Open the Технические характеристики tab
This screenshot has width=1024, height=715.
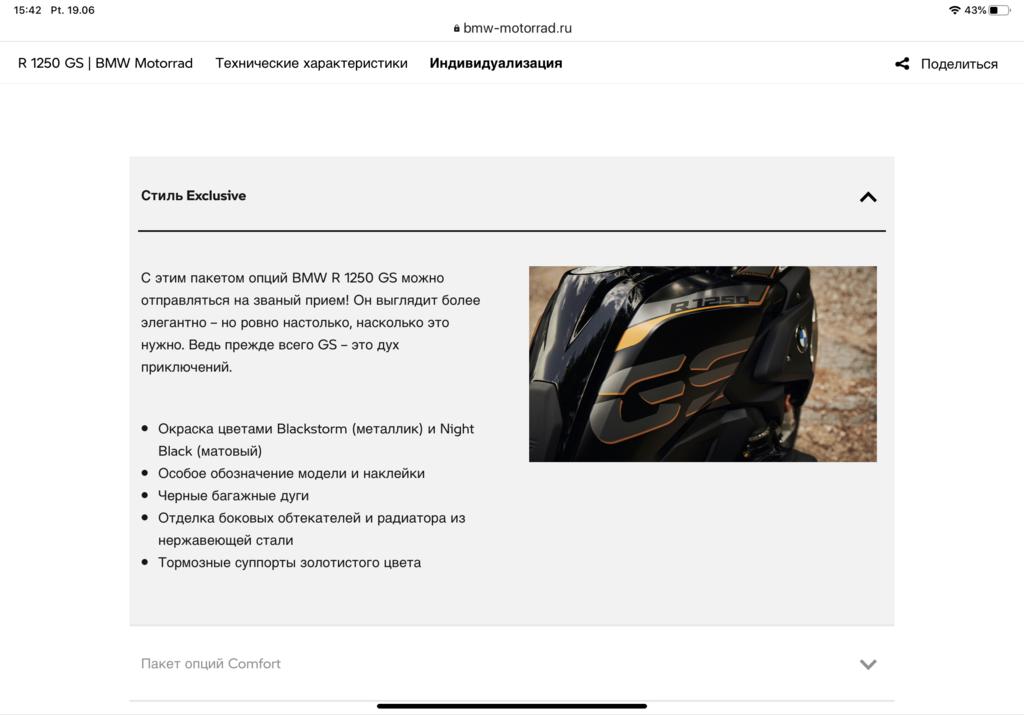coord(311,63)
